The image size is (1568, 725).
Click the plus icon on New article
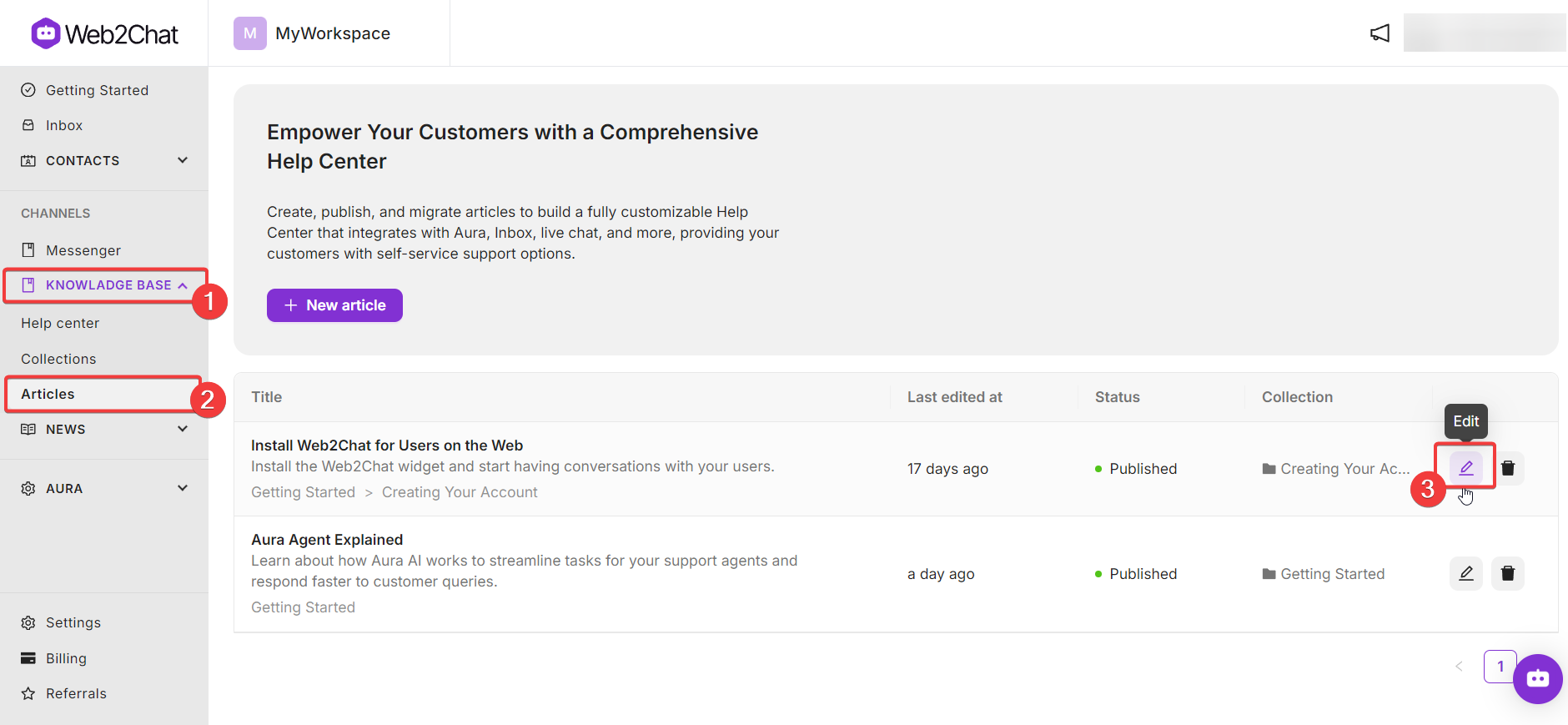(x=291, y=305)
